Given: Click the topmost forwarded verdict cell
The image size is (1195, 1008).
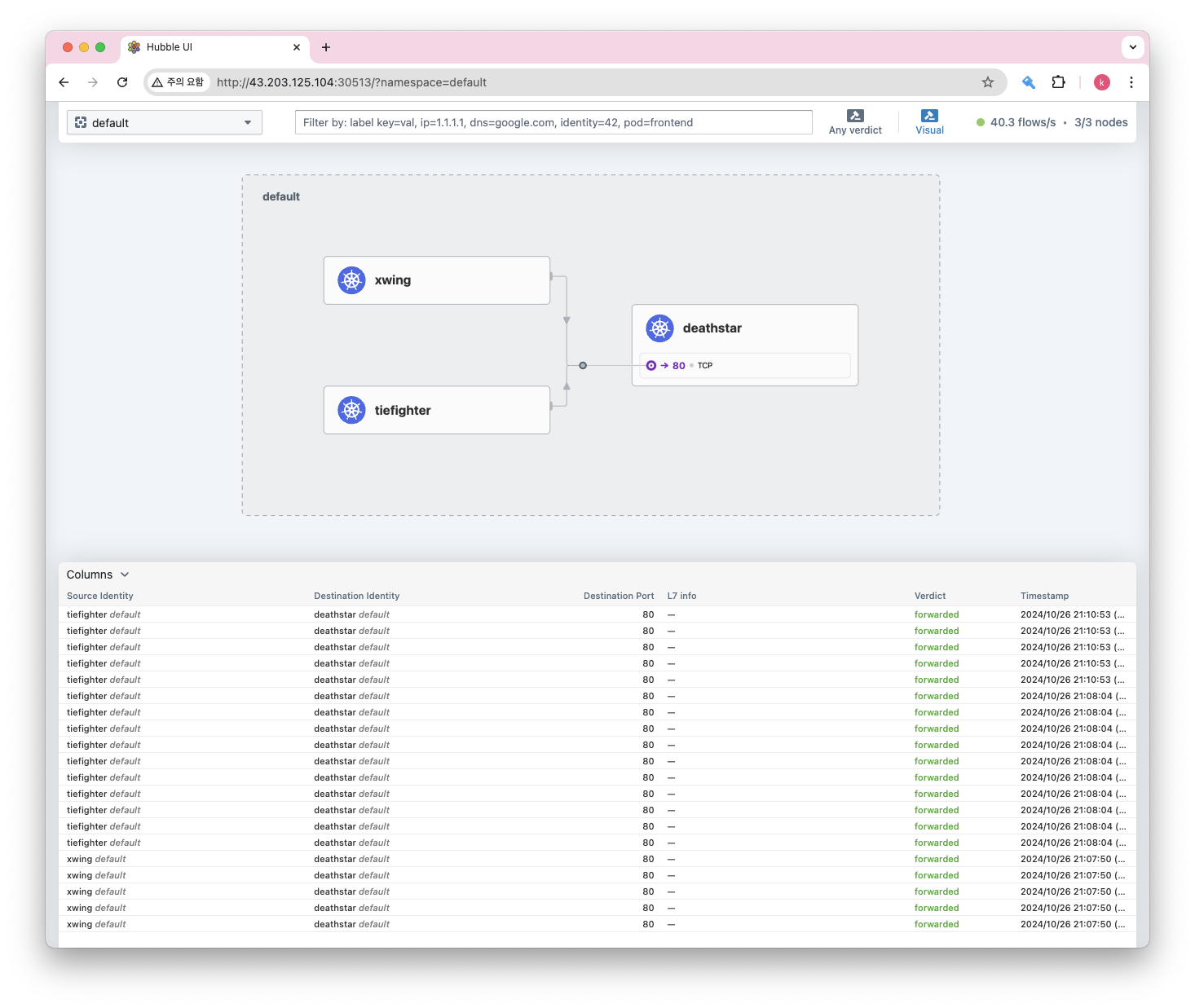Looking at the screenshot, I should pos(937,614).
